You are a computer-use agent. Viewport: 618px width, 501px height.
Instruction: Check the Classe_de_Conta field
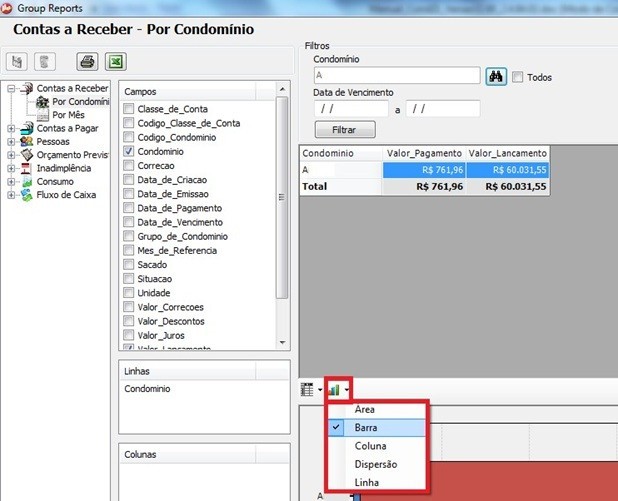coord(128,108)
